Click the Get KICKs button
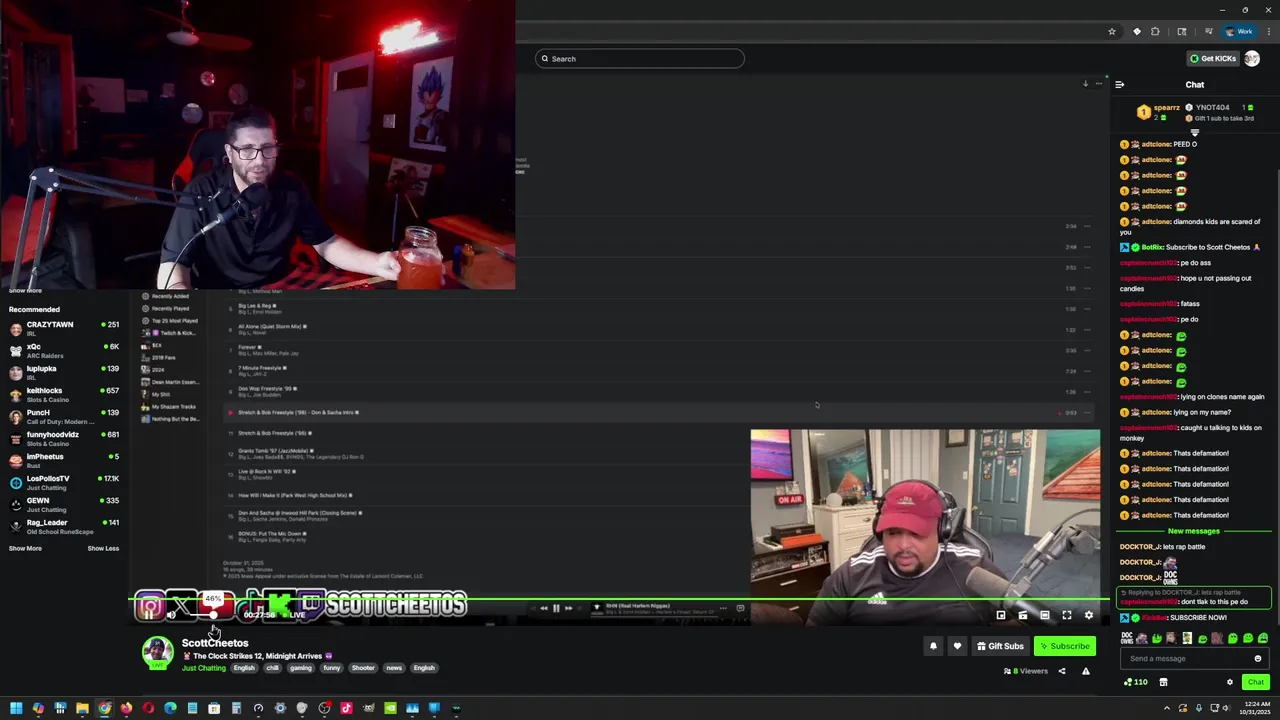 point(1213,58)
